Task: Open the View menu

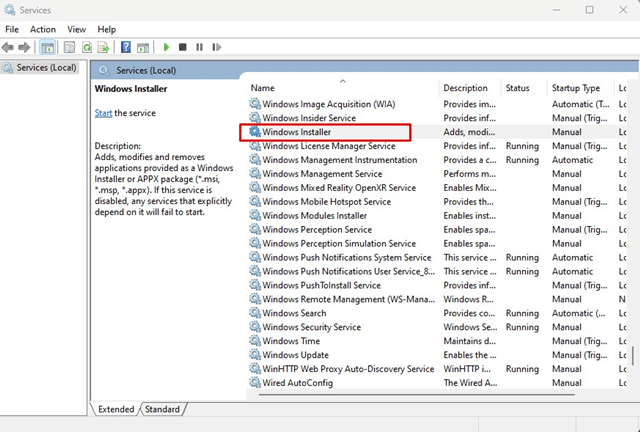Action: (x=76, y=29)
